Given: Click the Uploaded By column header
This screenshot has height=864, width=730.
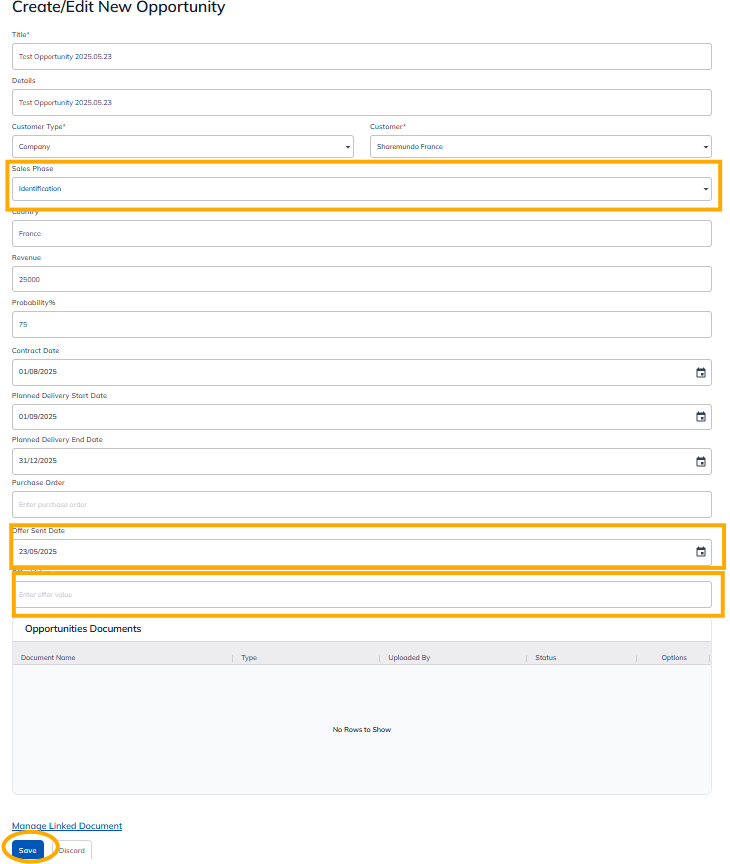Looking at the screenshot, I should [x=409, y=658].
